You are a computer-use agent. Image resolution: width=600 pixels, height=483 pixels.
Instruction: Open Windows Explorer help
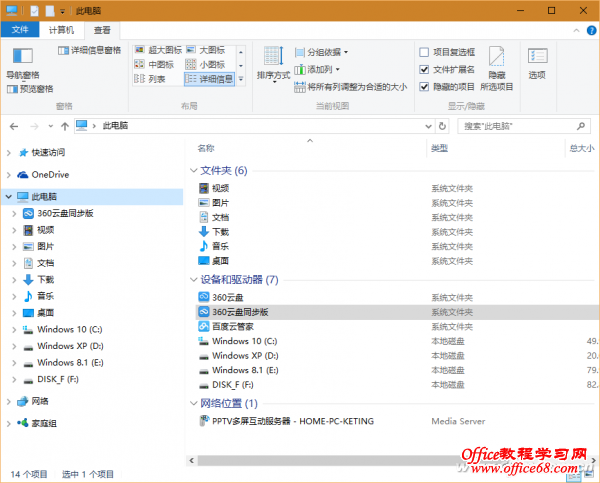(591, 30)
